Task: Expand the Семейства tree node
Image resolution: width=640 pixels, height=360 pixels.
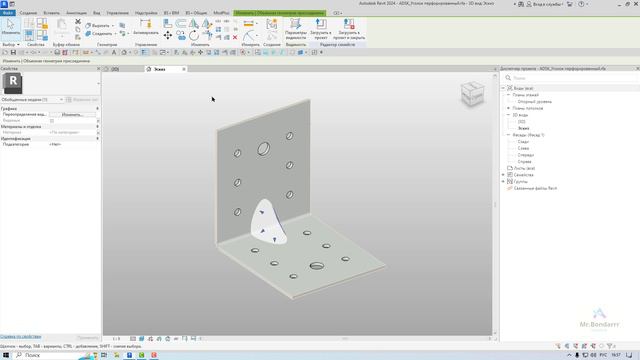Action: [x=503, y=175]
